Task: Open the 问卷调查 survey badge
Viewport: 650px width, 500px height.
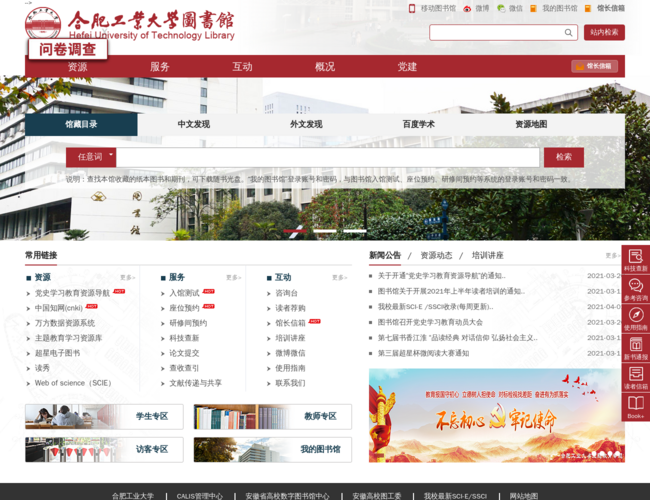Action: pos(68,49)
